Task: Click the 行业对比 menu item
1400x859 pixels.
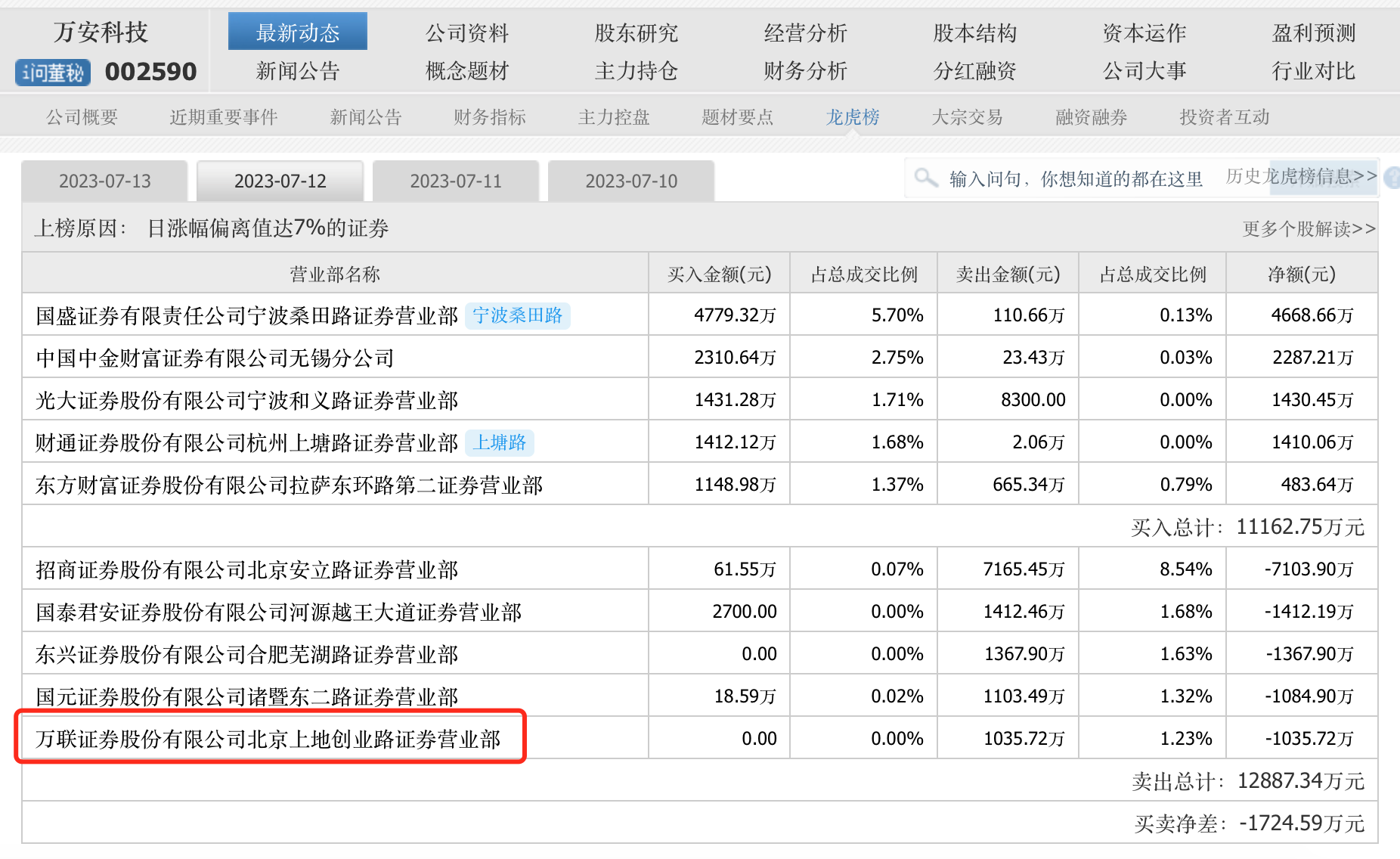Action: pos(1314,71)
